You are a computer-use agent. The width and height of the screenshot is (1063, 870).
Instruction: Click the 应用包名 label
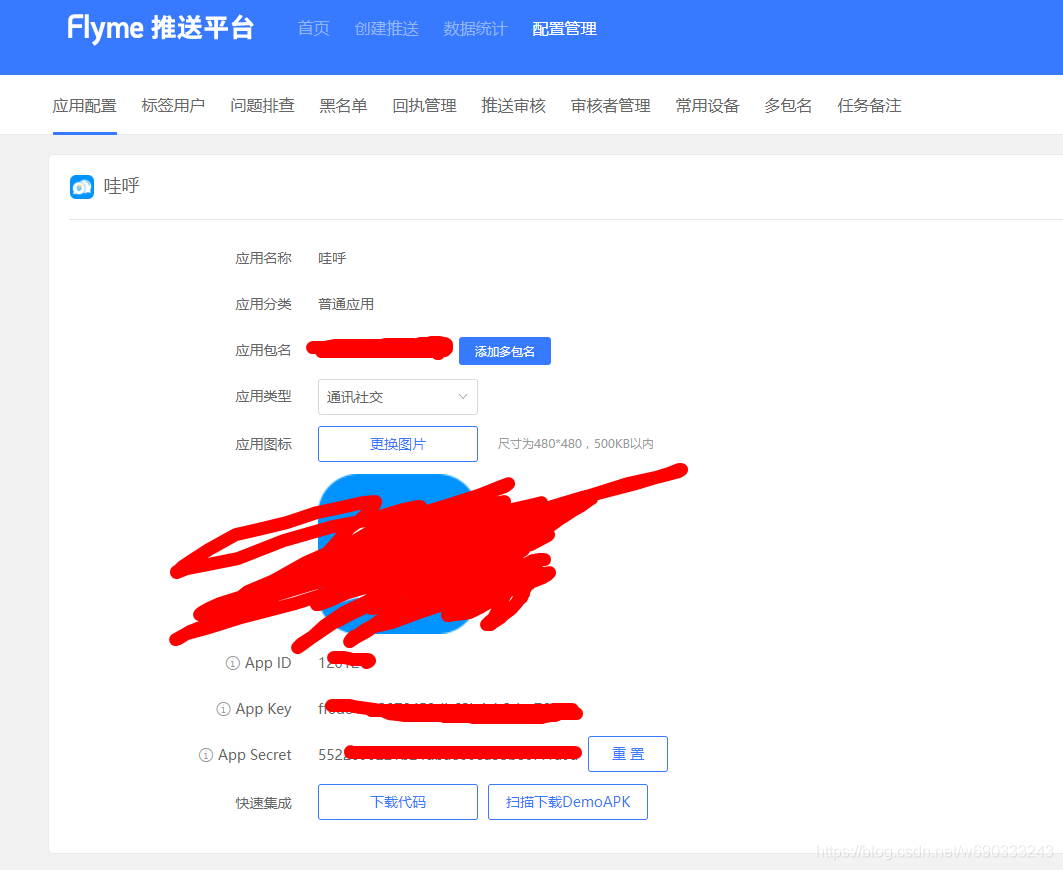pos(263,351)
